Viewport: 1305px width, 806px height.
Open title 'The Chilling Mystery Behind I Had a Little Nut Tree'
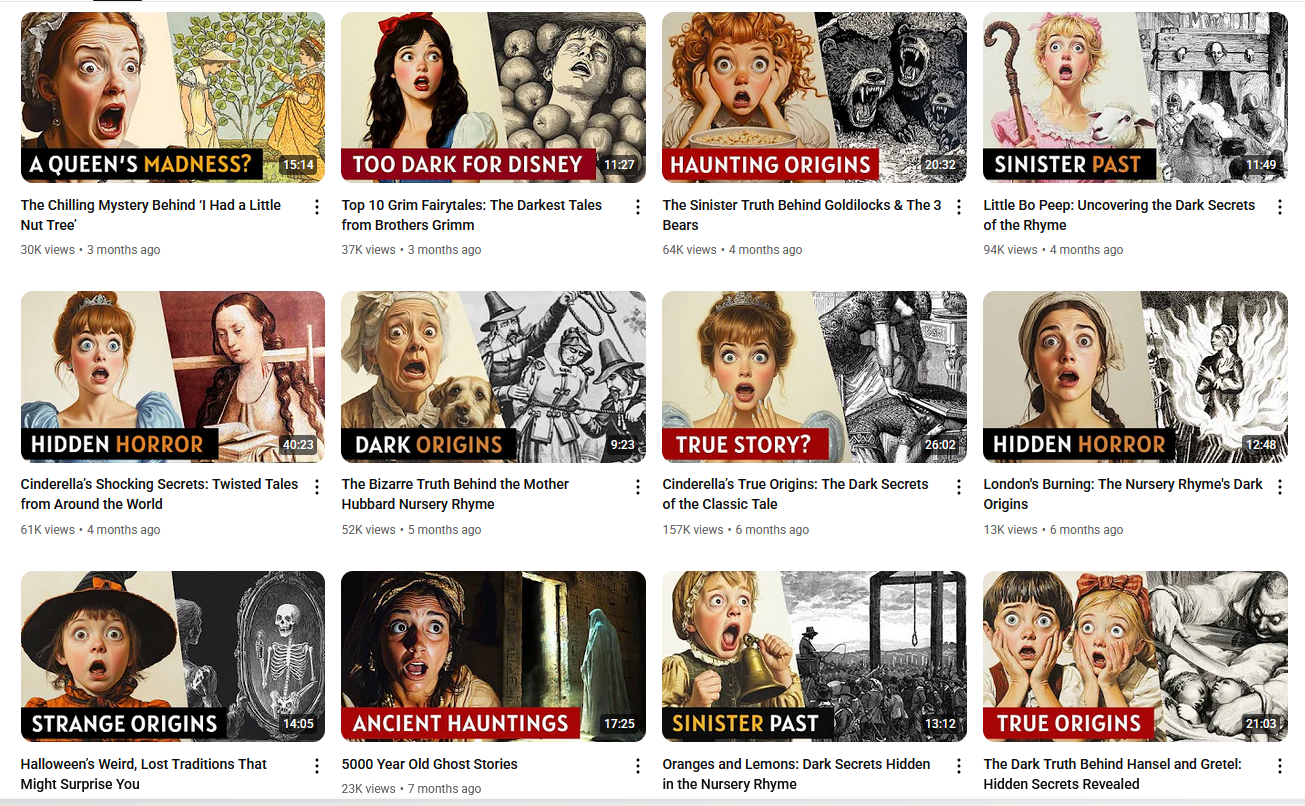pos(151,215)
